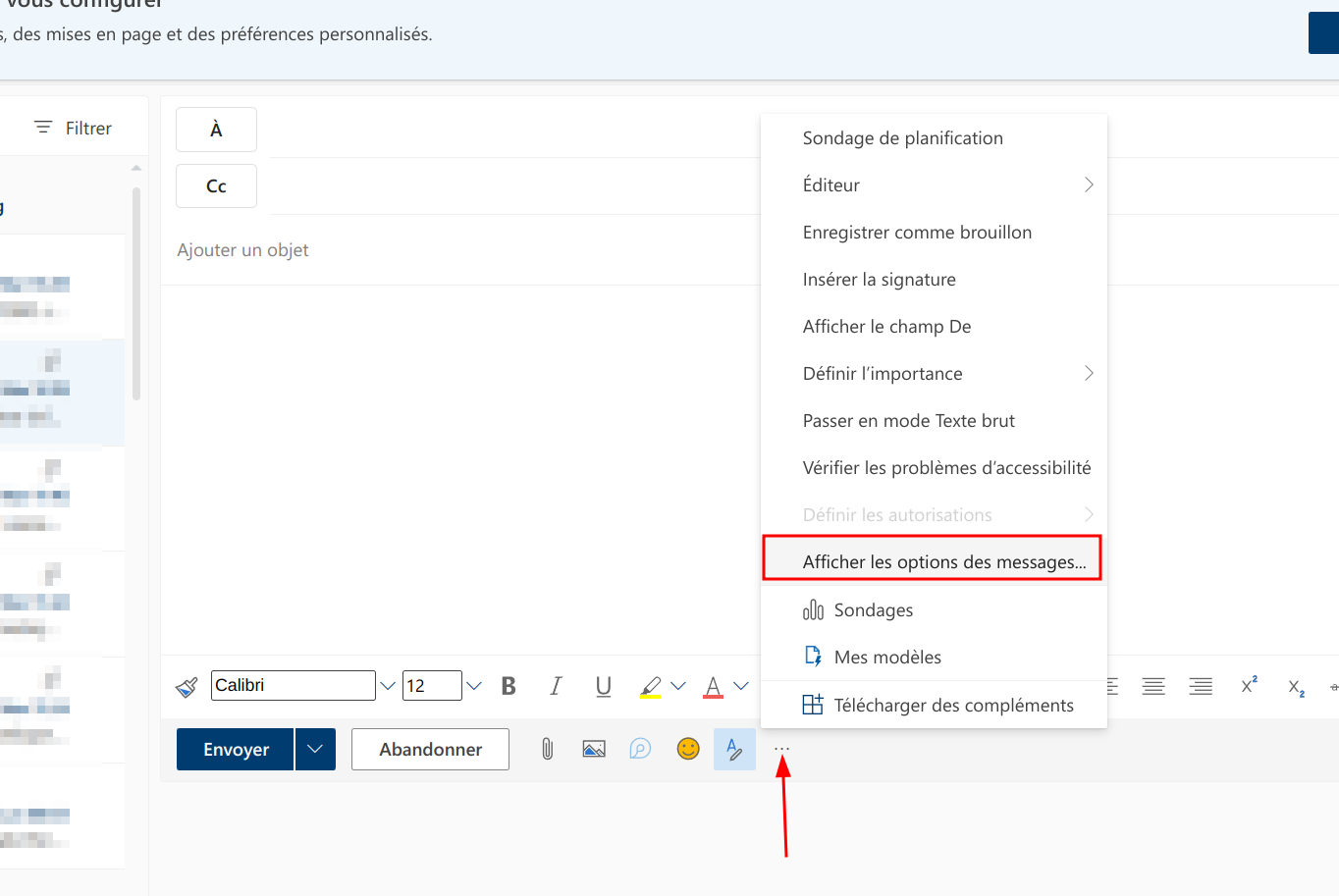Choose Insérer la signature
The image size is (1339, 896).
879,280
